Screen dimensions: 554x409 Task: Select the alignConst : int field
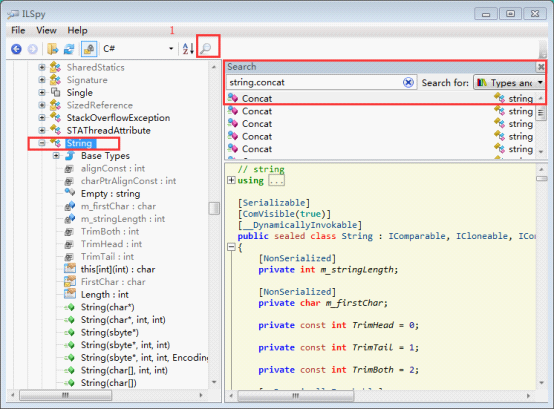[113, 168]
